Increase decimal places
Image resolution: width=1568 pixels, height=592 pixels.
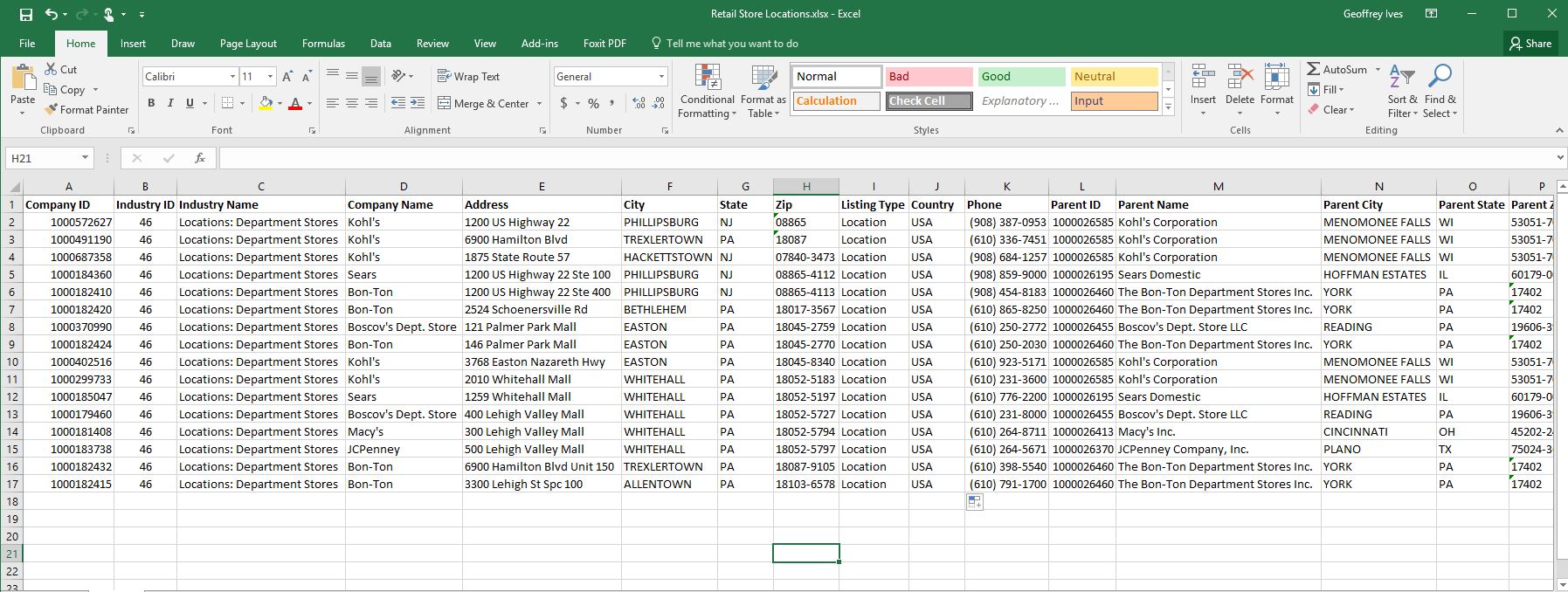tap(639, 103)
